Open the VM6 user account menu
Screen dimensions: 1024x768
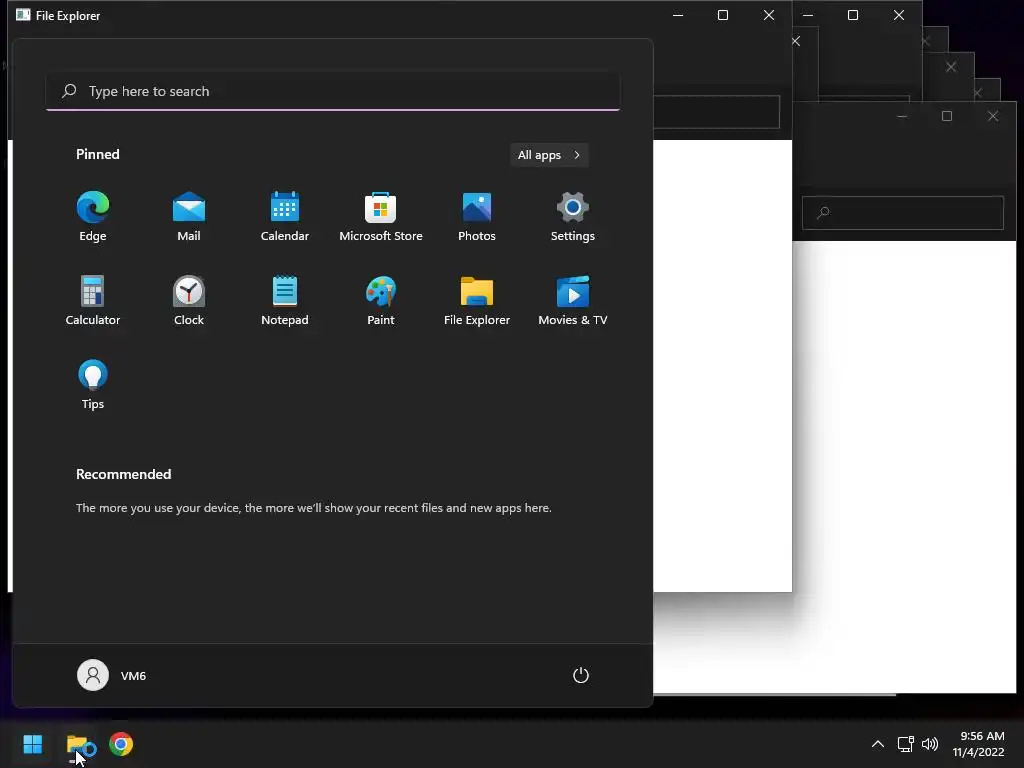[x=112, y=675]
